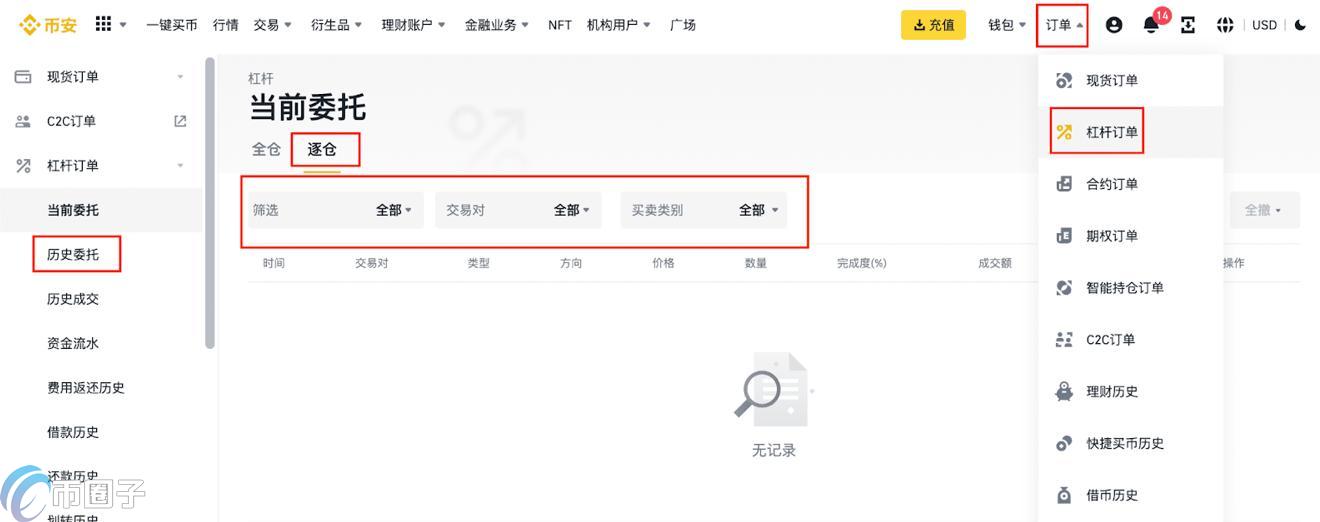
Task: Select 资金流水 in sidebar
Action: (x=73, y=343)
